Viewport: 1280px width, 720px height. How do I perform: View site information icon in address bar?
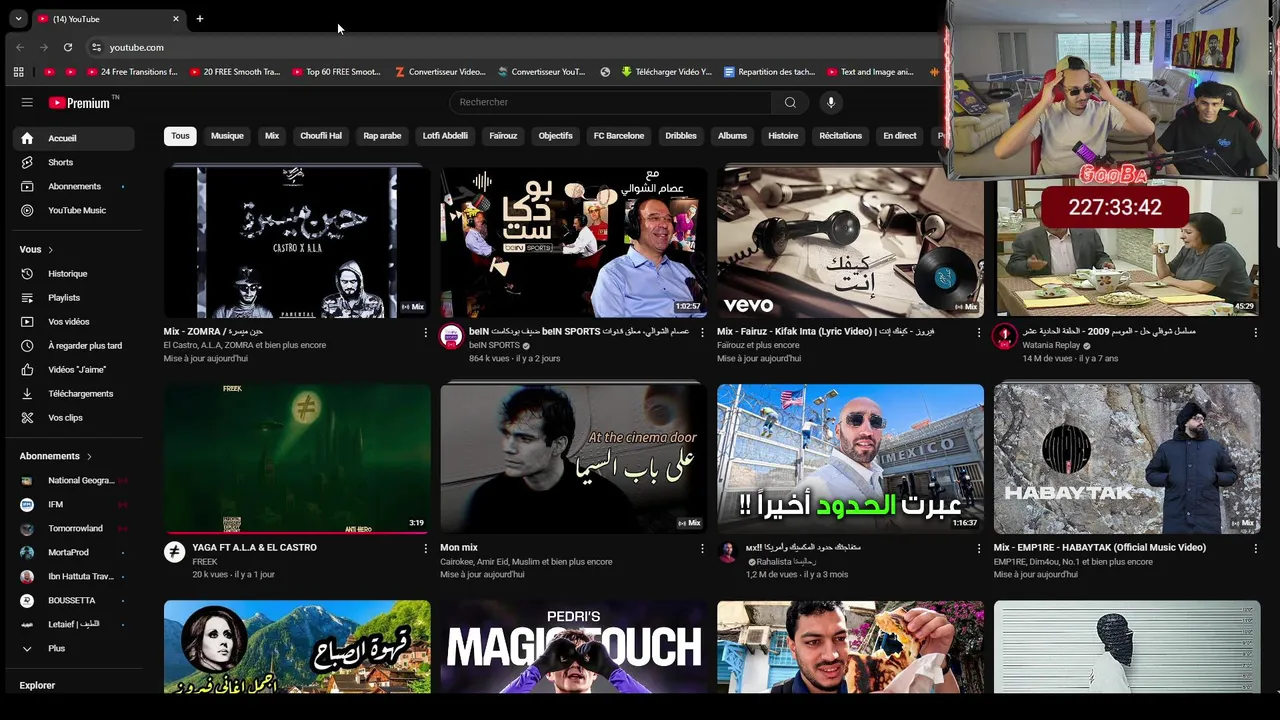coord(96,47)
